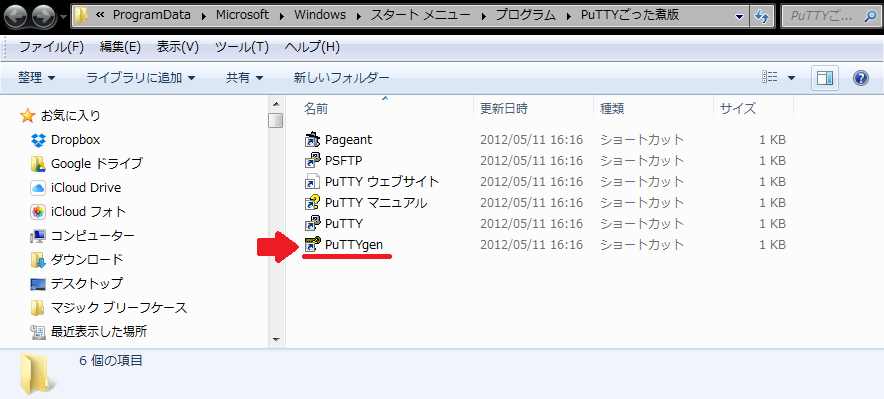Select the PuTTY ウェブサイト shortcut icon
This screenshot has width=884, height=399.
312,181
